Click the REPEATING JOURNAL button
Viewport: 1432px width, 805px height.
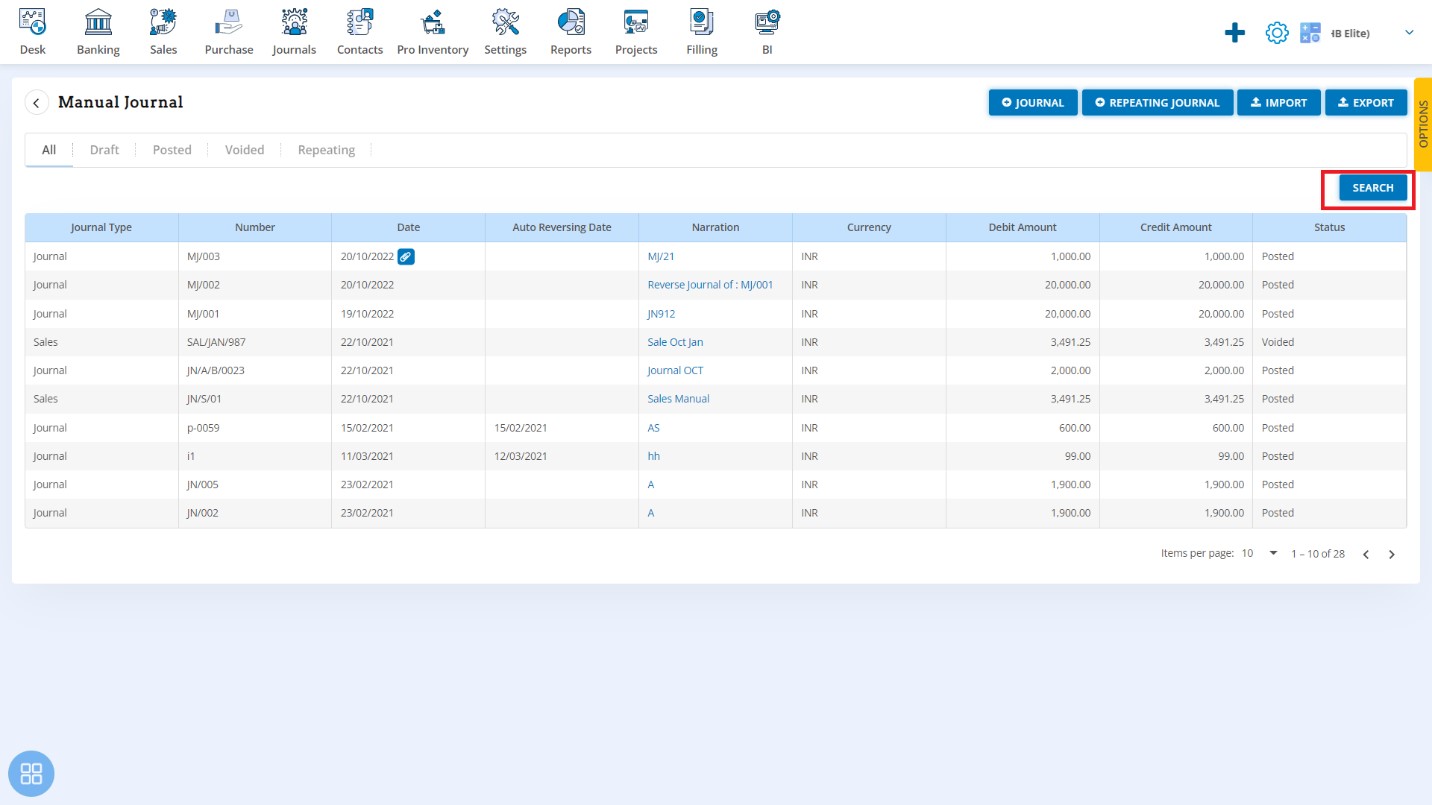pyautogui.click(x=1158, y=102)
